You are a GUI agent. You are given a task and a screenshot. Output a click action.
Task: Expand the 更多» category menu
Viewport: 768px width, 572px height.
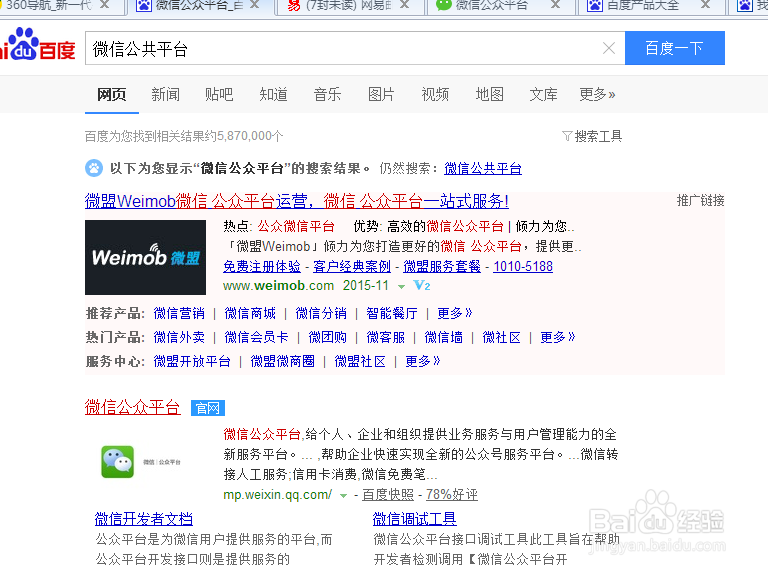[x=597, y=95]
